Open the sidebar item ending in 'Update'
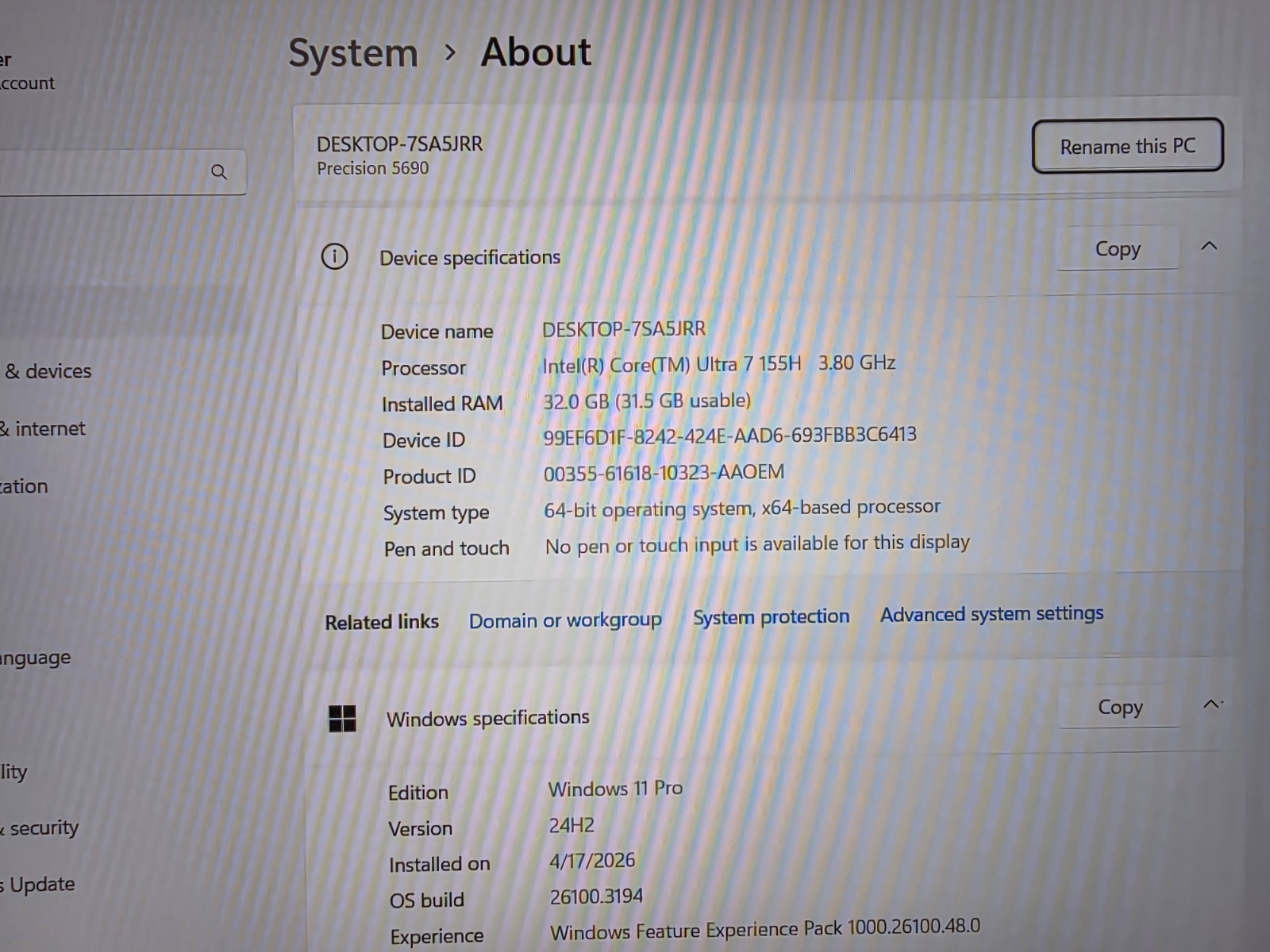Screen dimensions: 1270x952 pos(38,884)
